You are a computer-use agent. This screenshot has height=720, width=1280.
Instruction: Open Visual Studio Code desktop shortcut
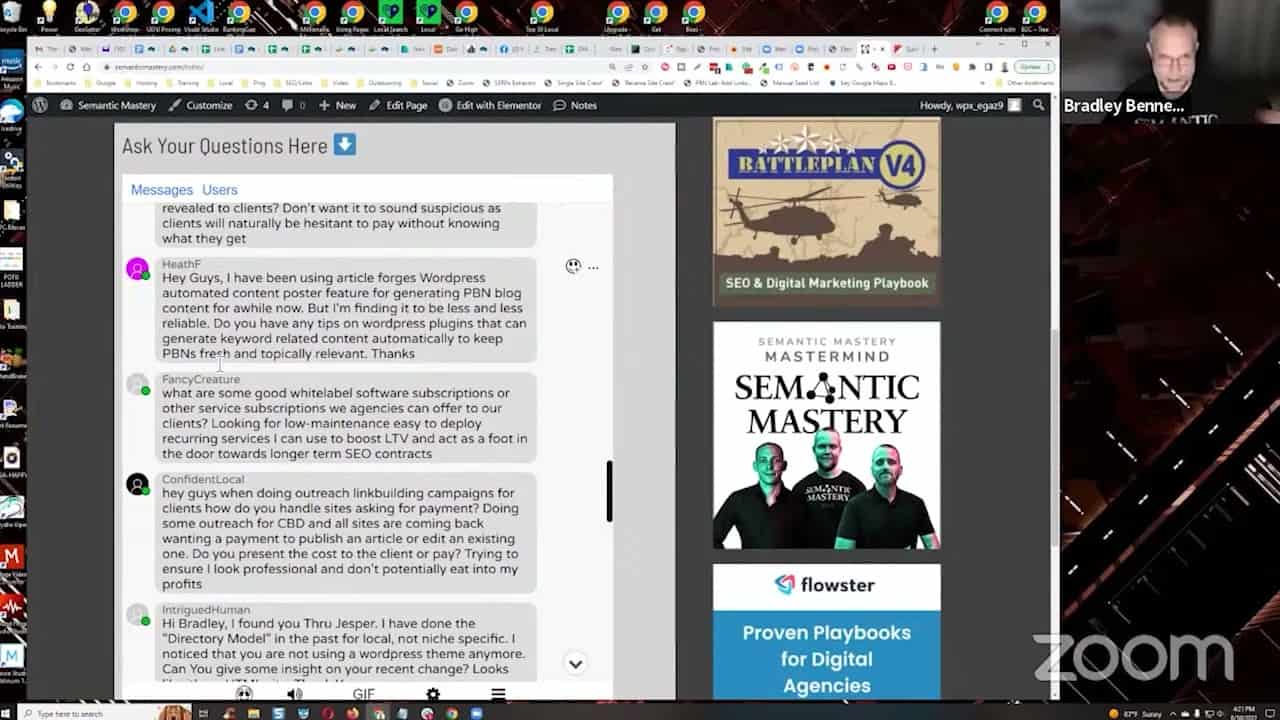click(x=201, y=16)
